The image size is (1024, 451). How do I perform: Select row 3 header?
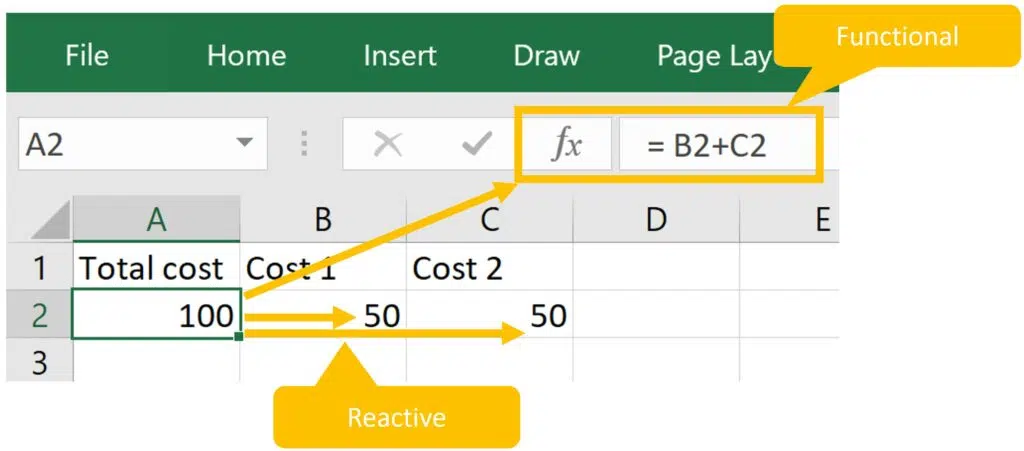click(x=38, y=362)
